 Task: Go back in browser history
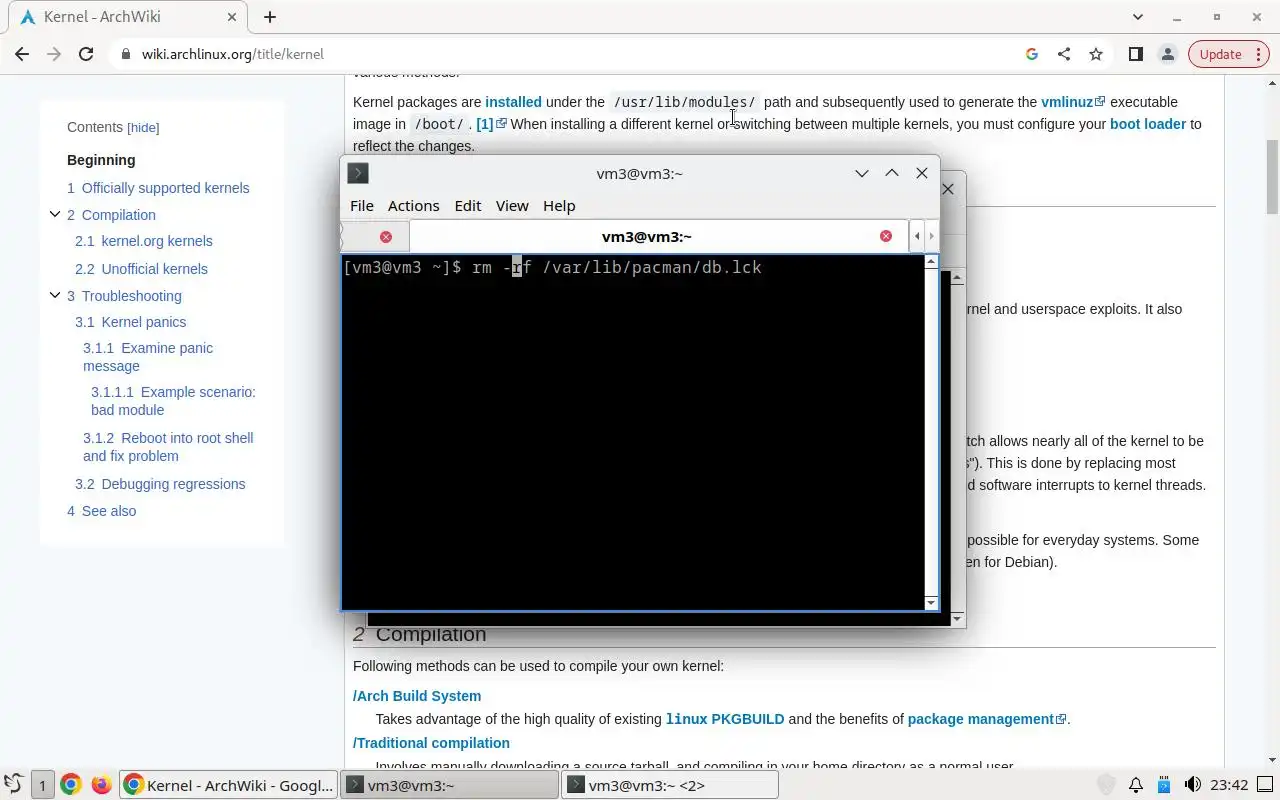(22, 54)
